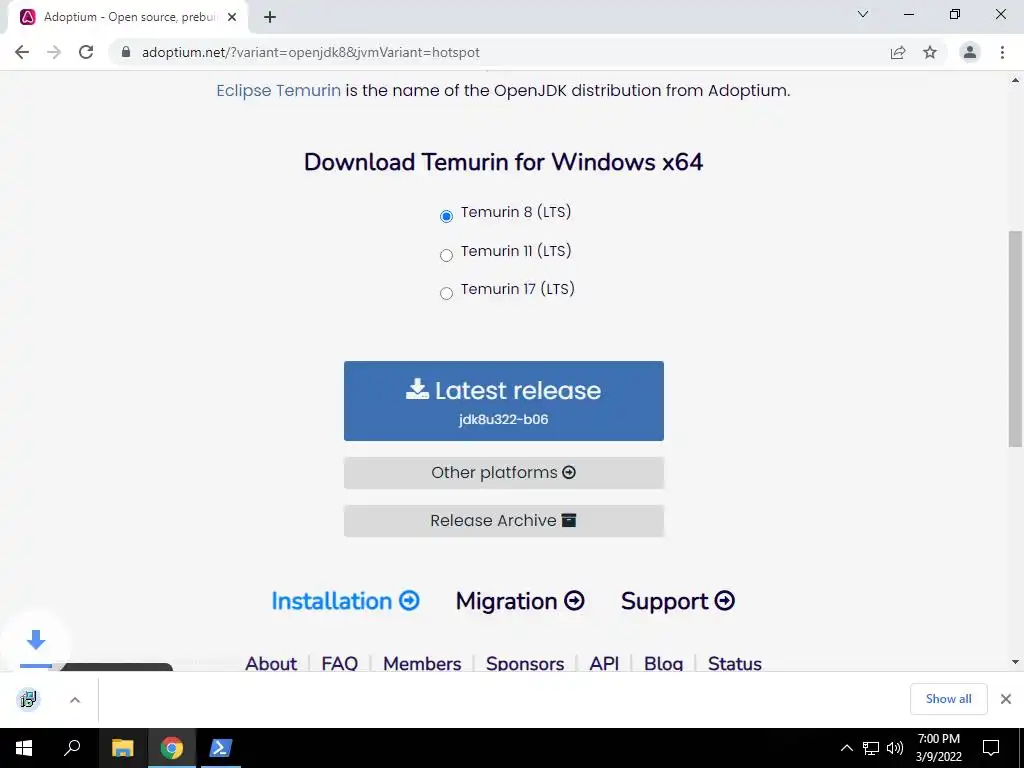Follow the Eclipse Temurin link

point(278,90)
